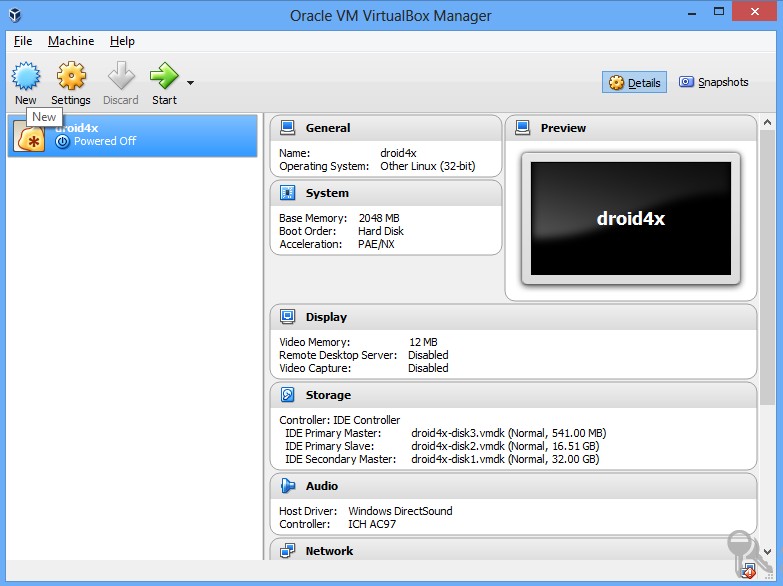The width and height of the screenshot is (783, 586).
Task: Click the Storage section disk icon
Action: [x=288, y=395]
